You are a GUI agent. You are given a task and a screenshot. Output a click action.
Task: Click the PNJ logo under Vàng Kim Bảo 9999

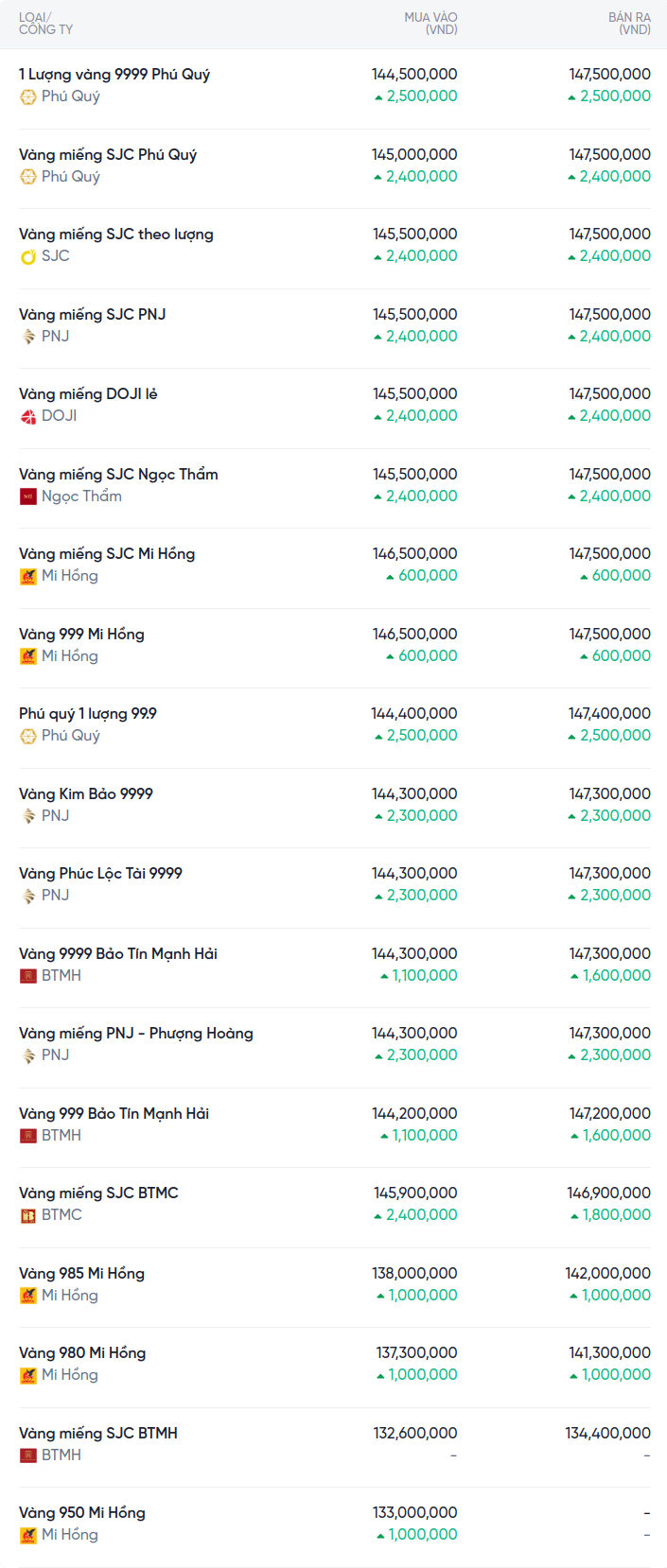click(x=28, y=816)
